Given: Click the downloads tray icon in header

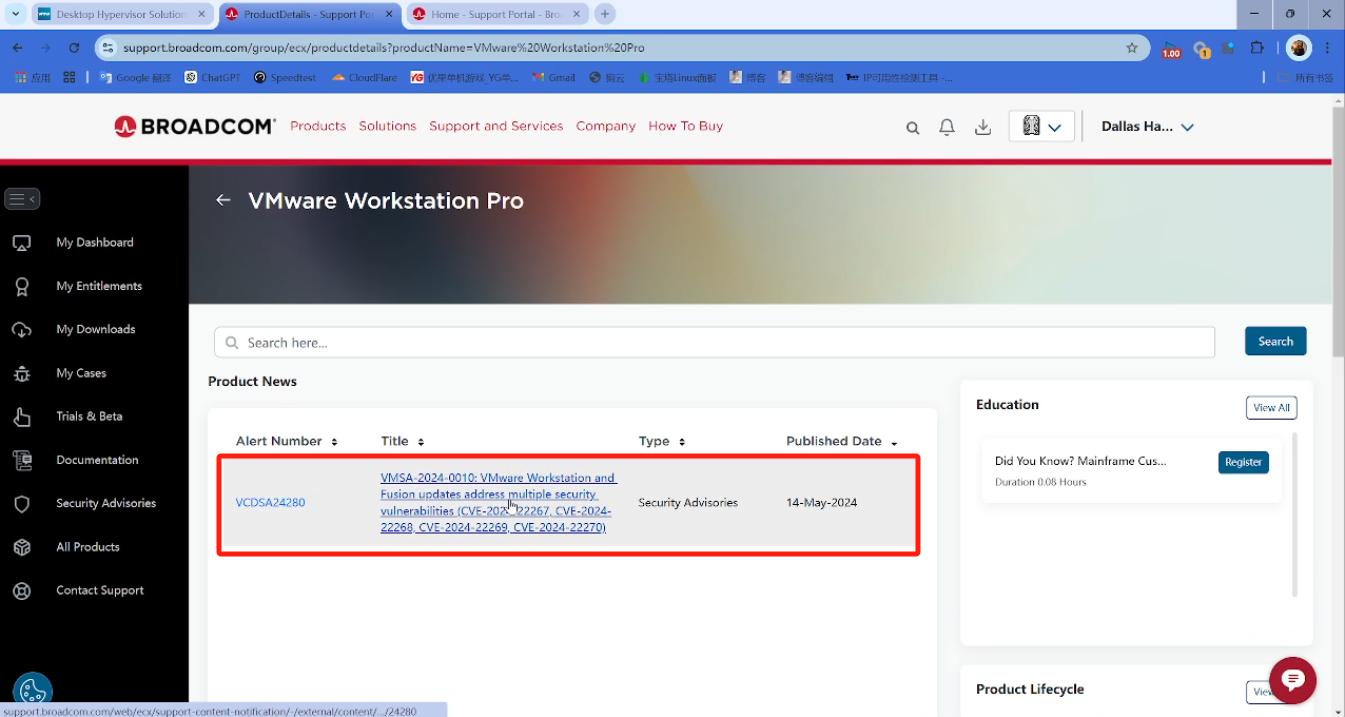Looking at the screenshot, I should pyautogui.click(x=983, y=127).
